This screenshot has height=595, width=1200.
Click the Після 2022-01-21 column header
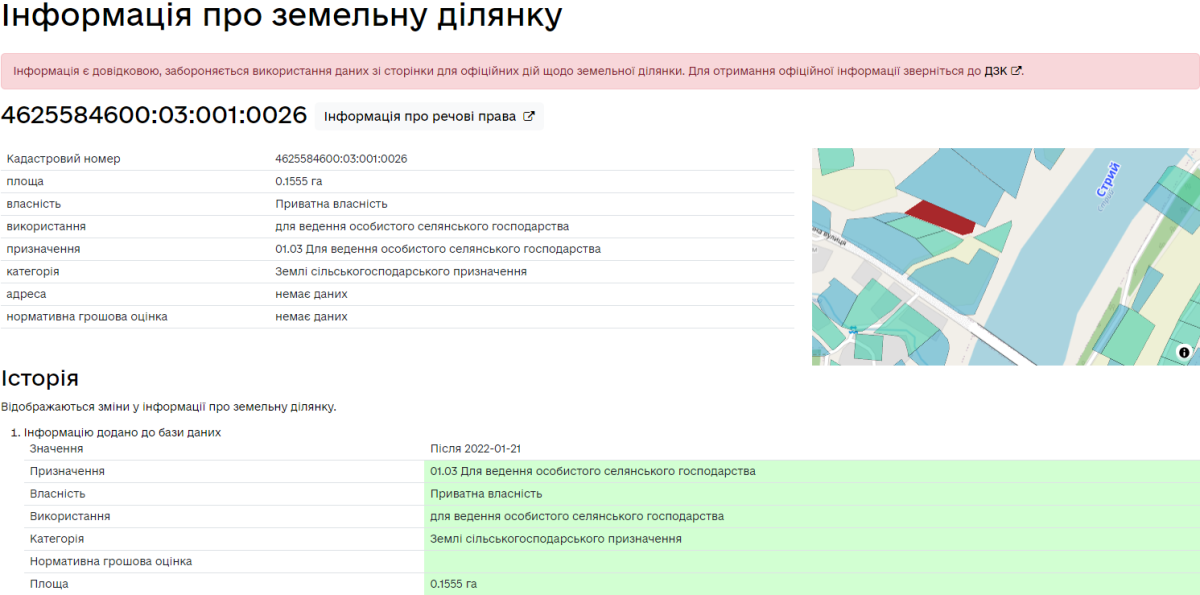point(475,449)
